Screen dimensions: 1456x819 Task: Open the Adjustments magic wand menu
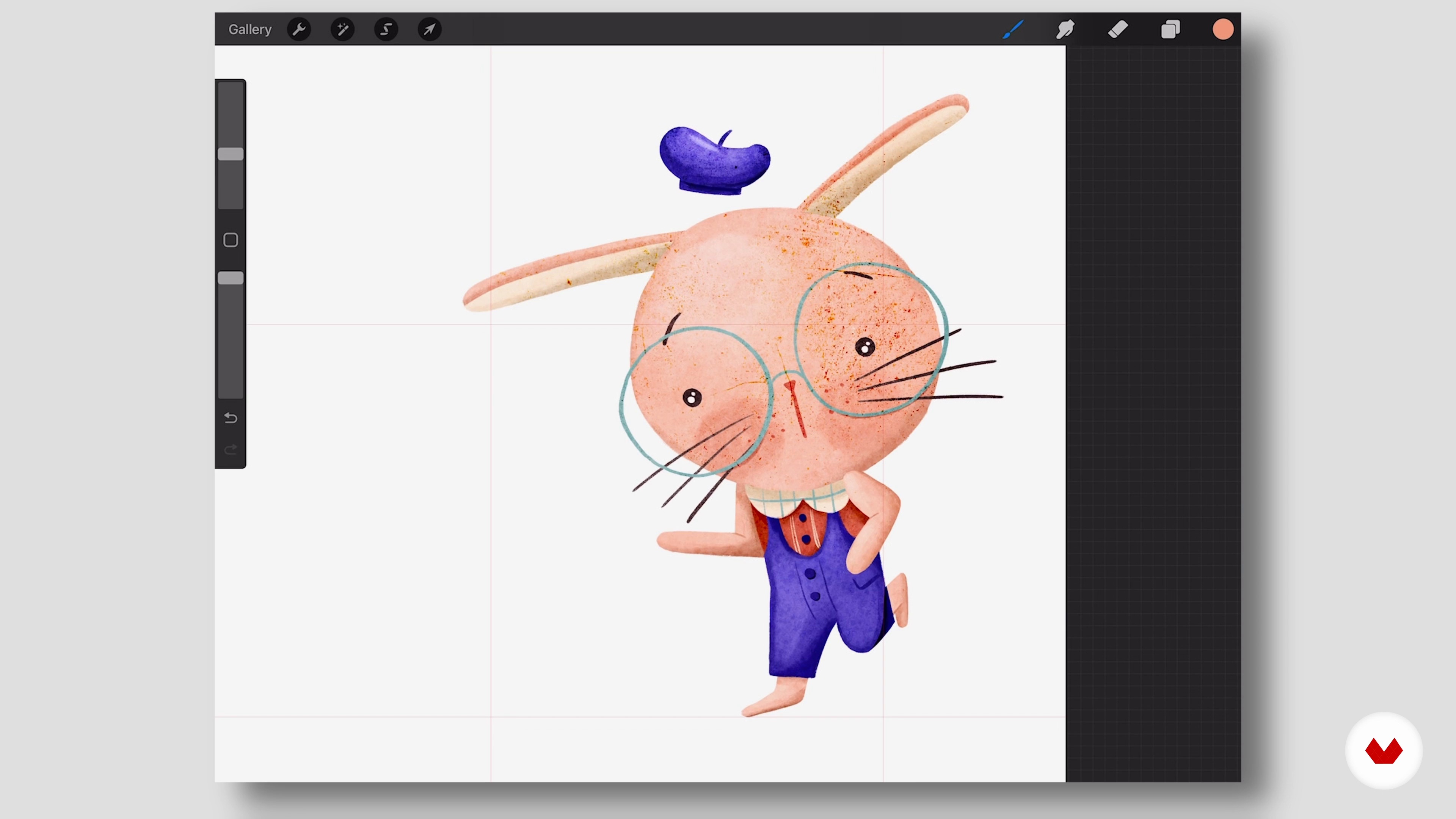[x=342, y=30]
